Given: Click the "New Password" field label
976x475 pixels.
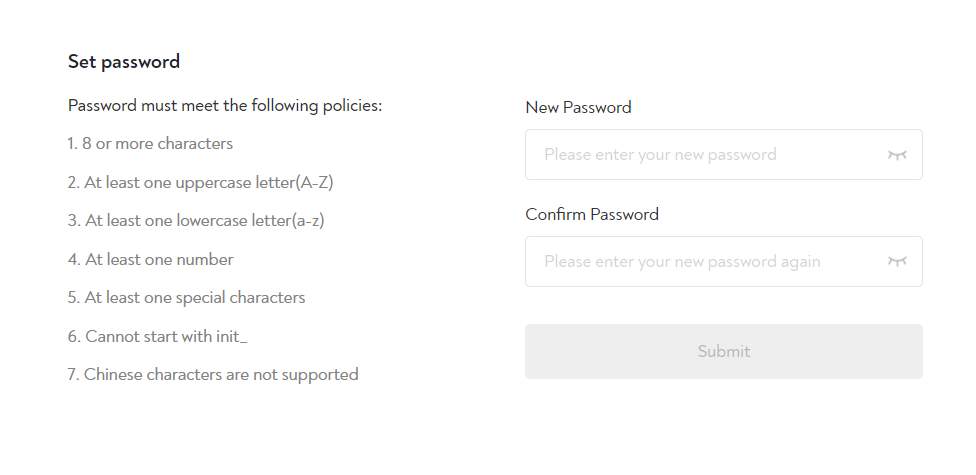Looking at the screenshot, I should [x=578, y=107].
